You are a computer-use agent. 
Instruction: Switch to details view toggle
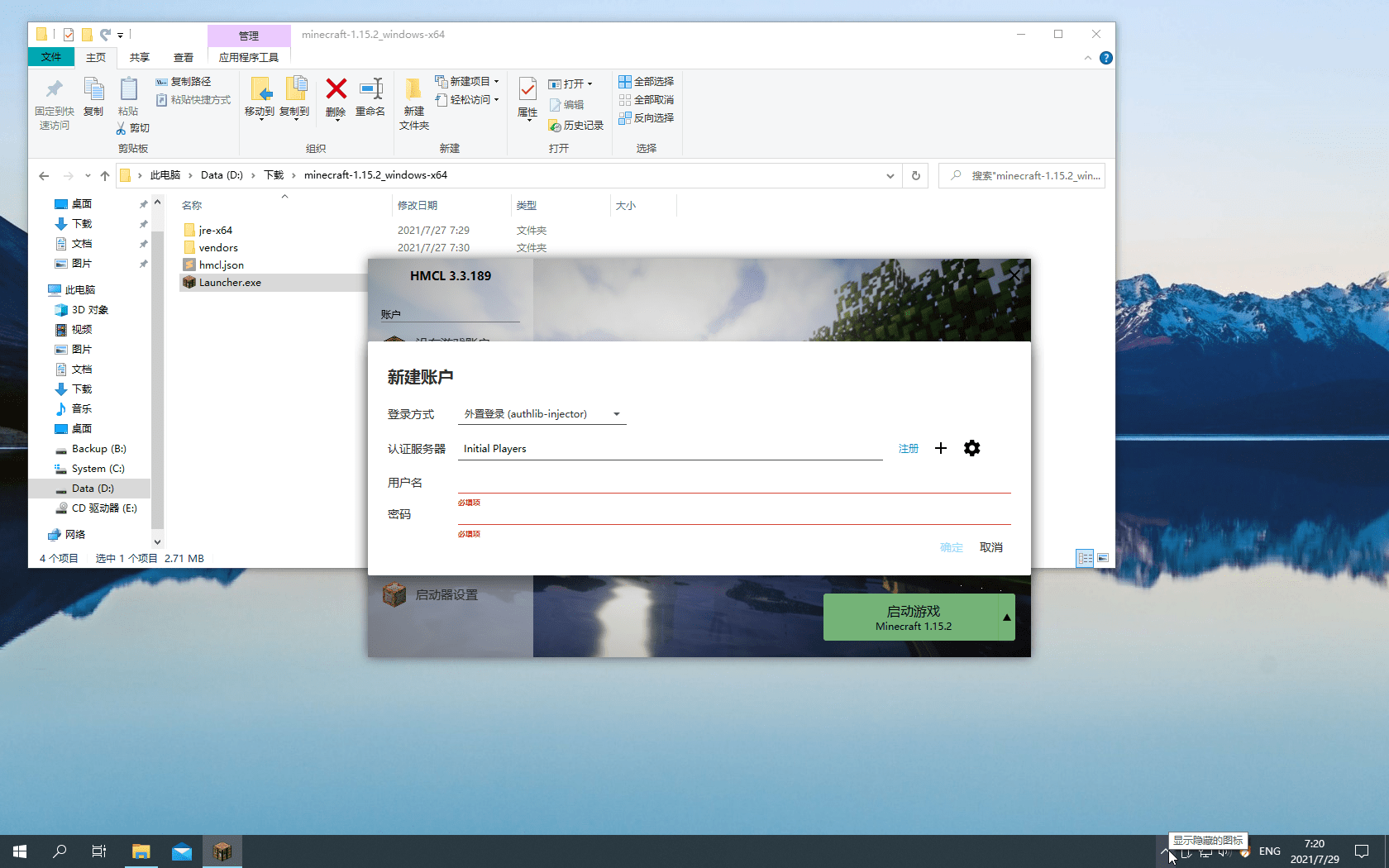tap(1085, 558)
